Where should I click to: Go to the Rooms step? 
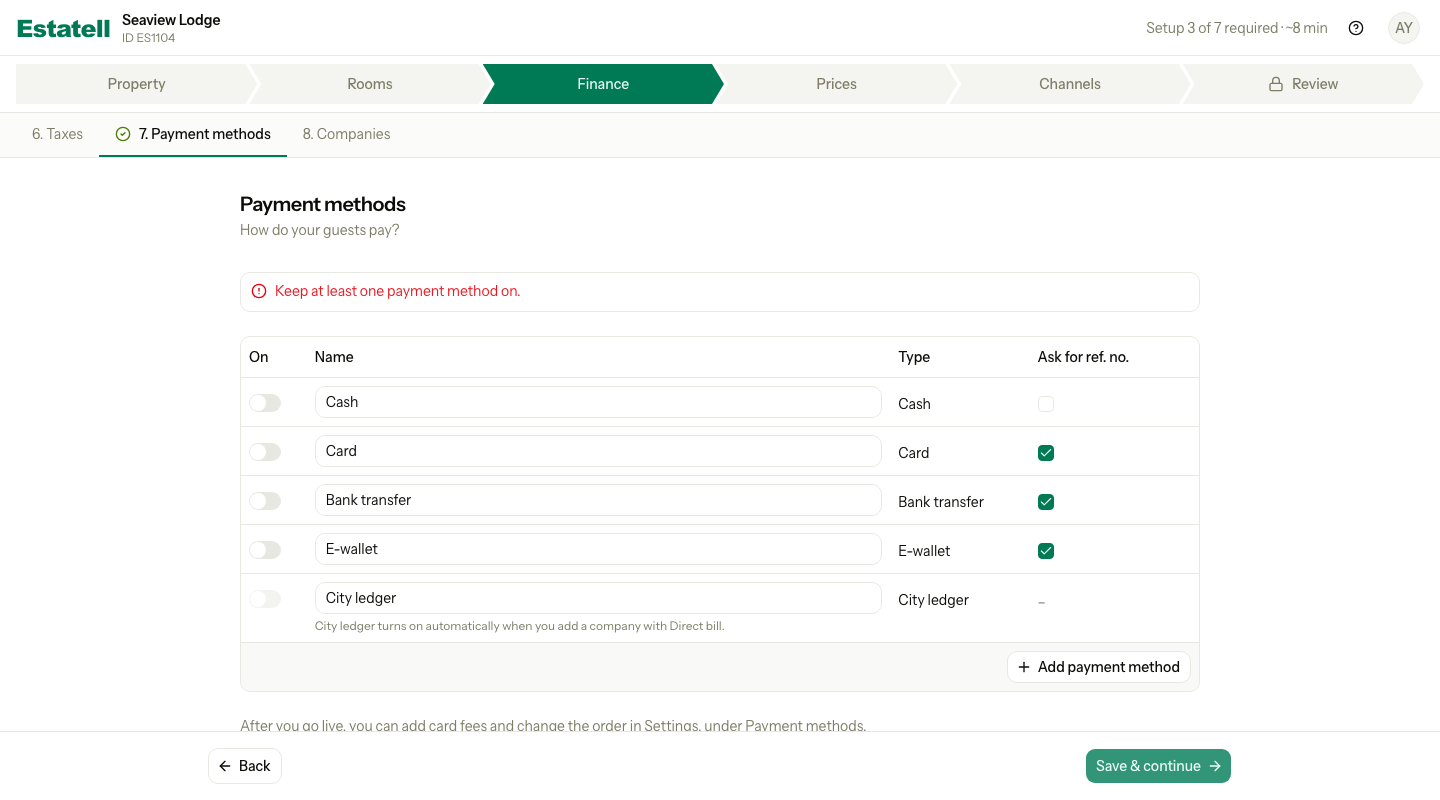point(369,84)
